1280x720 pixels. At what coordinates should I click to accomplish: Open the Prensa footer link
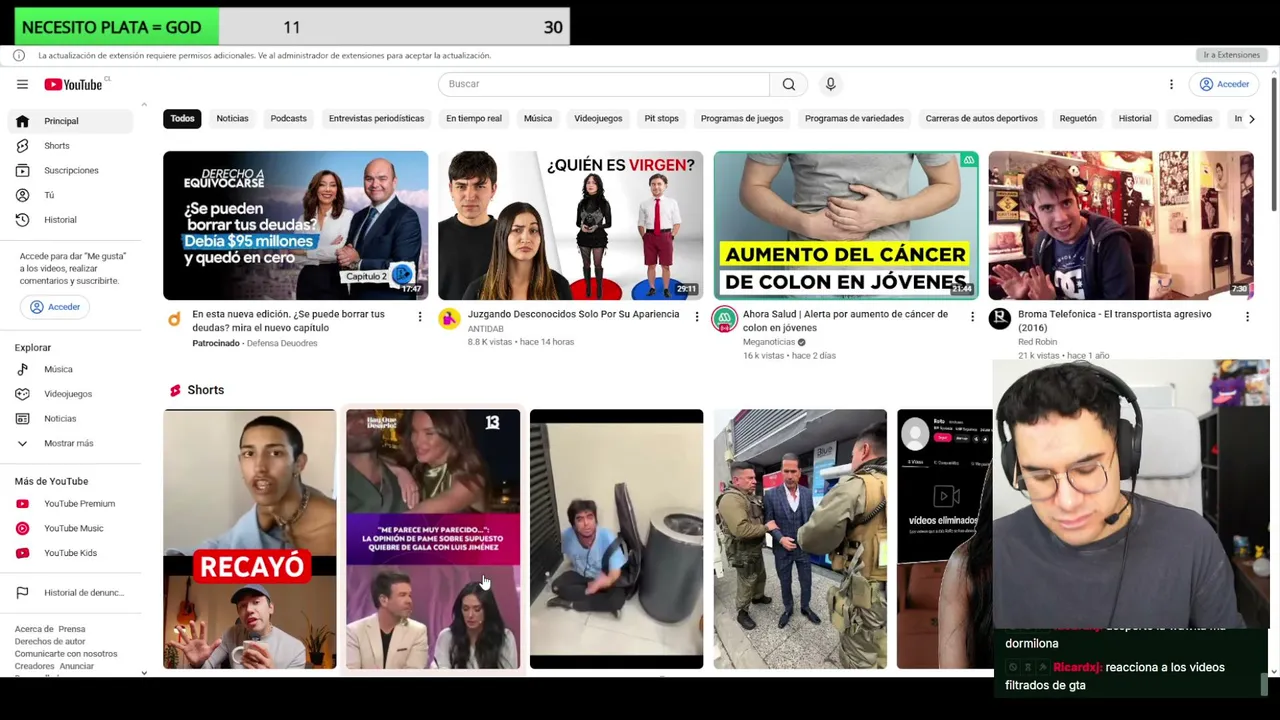click(x=72, y=629)
